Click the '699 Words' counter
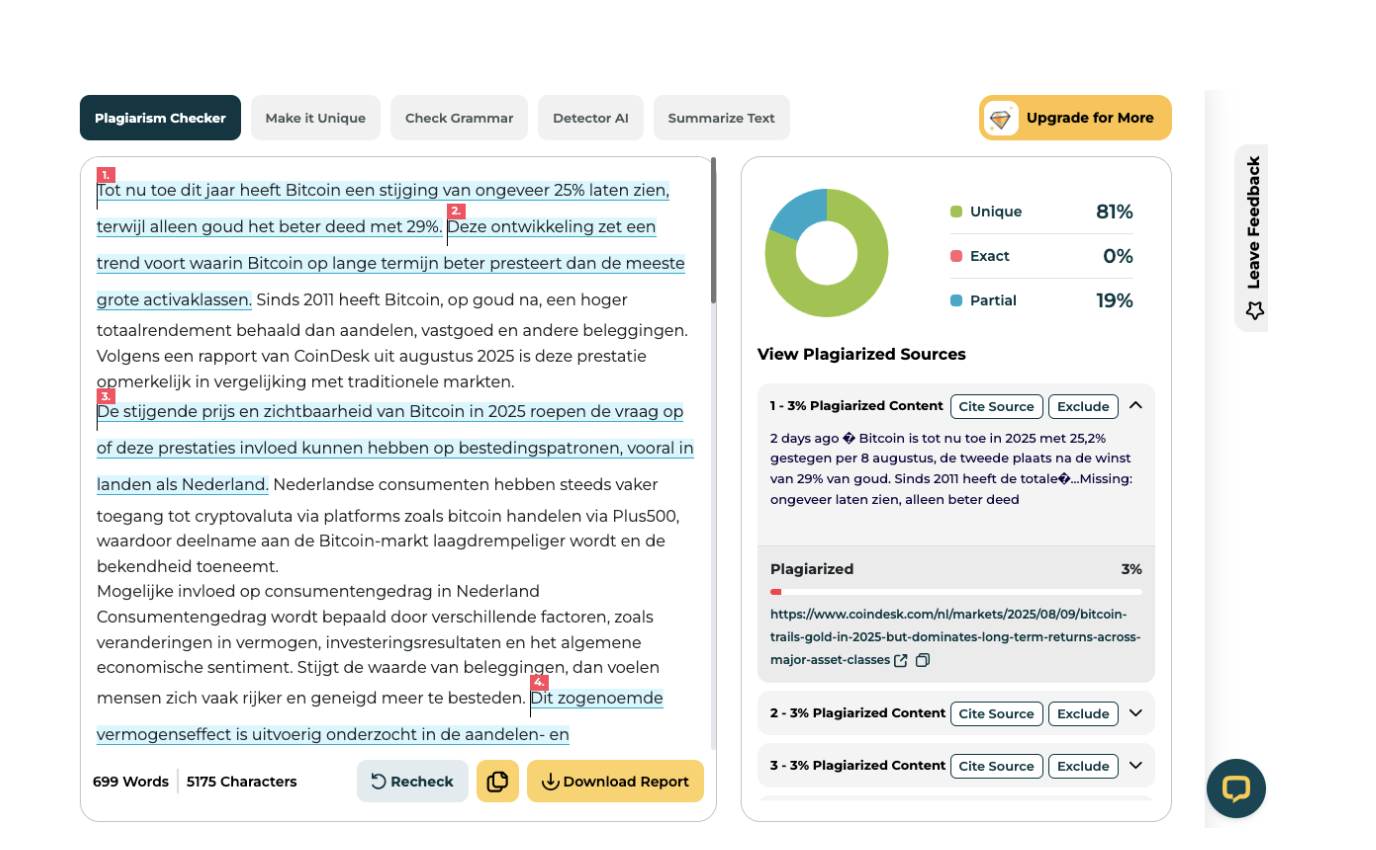Screen dimensions: 1376x850 pyautogui.click(x=131, y=782)
